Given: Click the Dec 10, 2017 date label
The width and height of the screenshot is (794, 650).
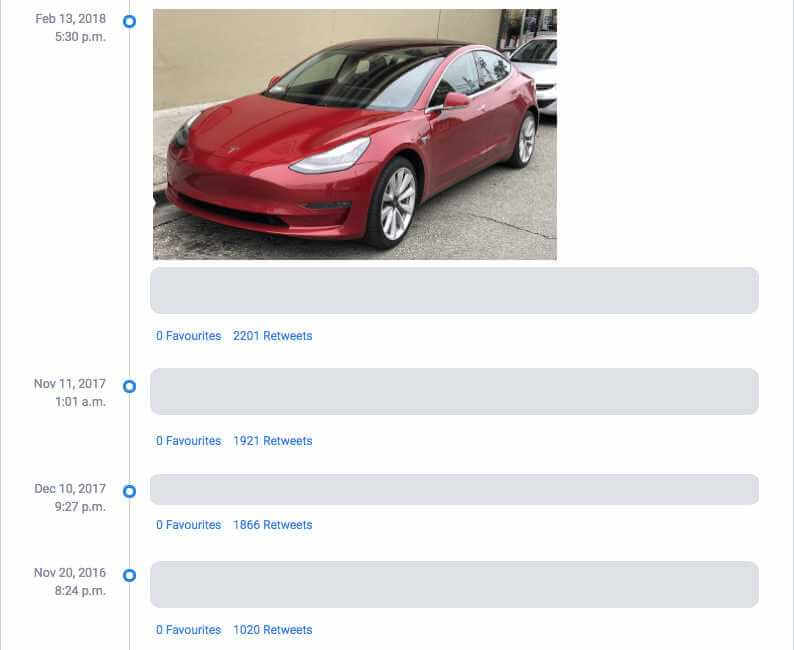Looking at the screenshot, I should click(x=70, y=489).
